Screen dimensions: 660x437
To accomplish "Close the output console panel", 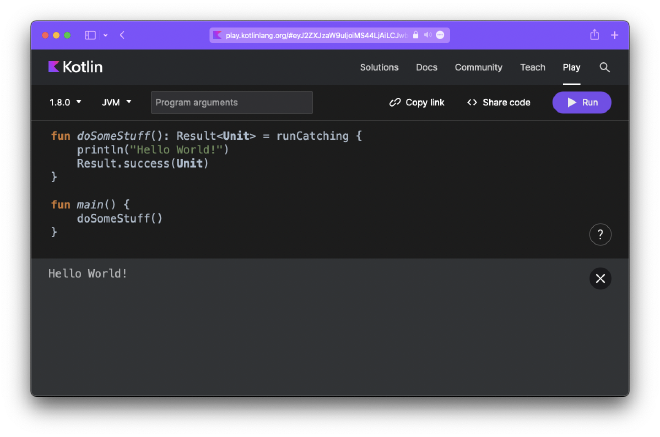I will click(600, 279).
